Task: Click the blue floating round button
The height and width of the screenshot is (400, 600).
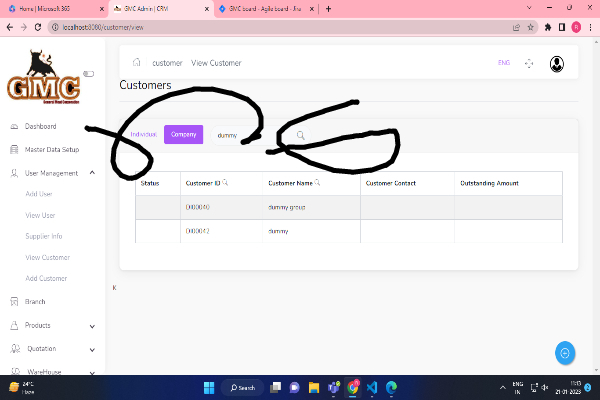Action: [x=565, y=352]
